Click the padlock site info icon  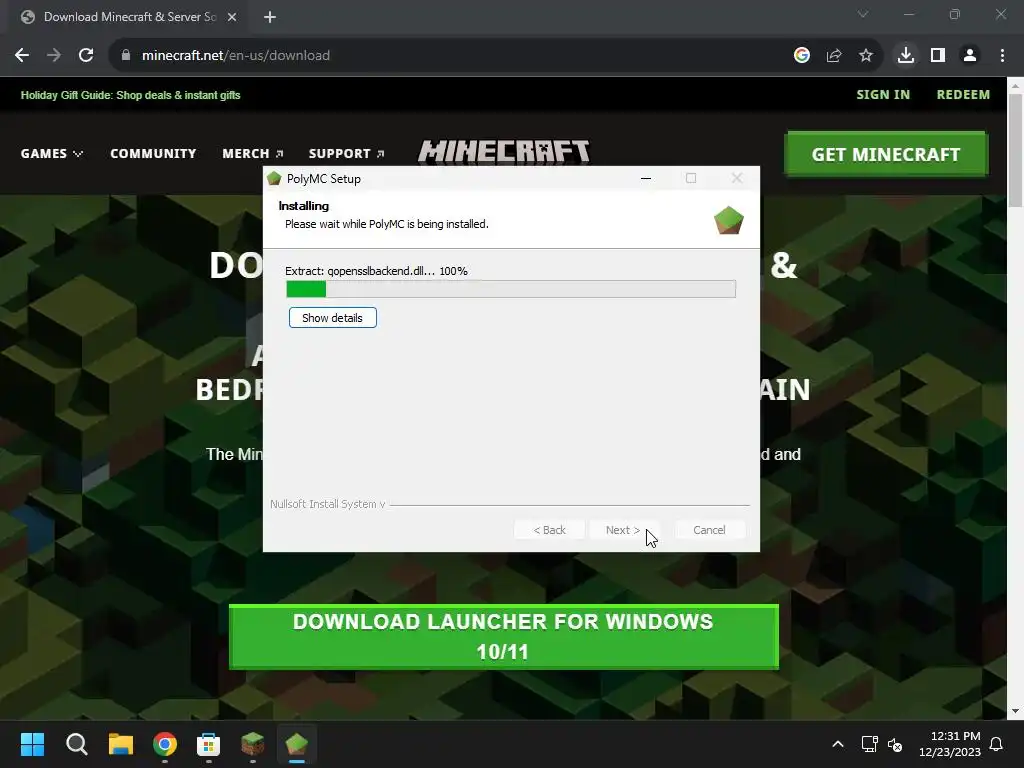tap(126, 56)
